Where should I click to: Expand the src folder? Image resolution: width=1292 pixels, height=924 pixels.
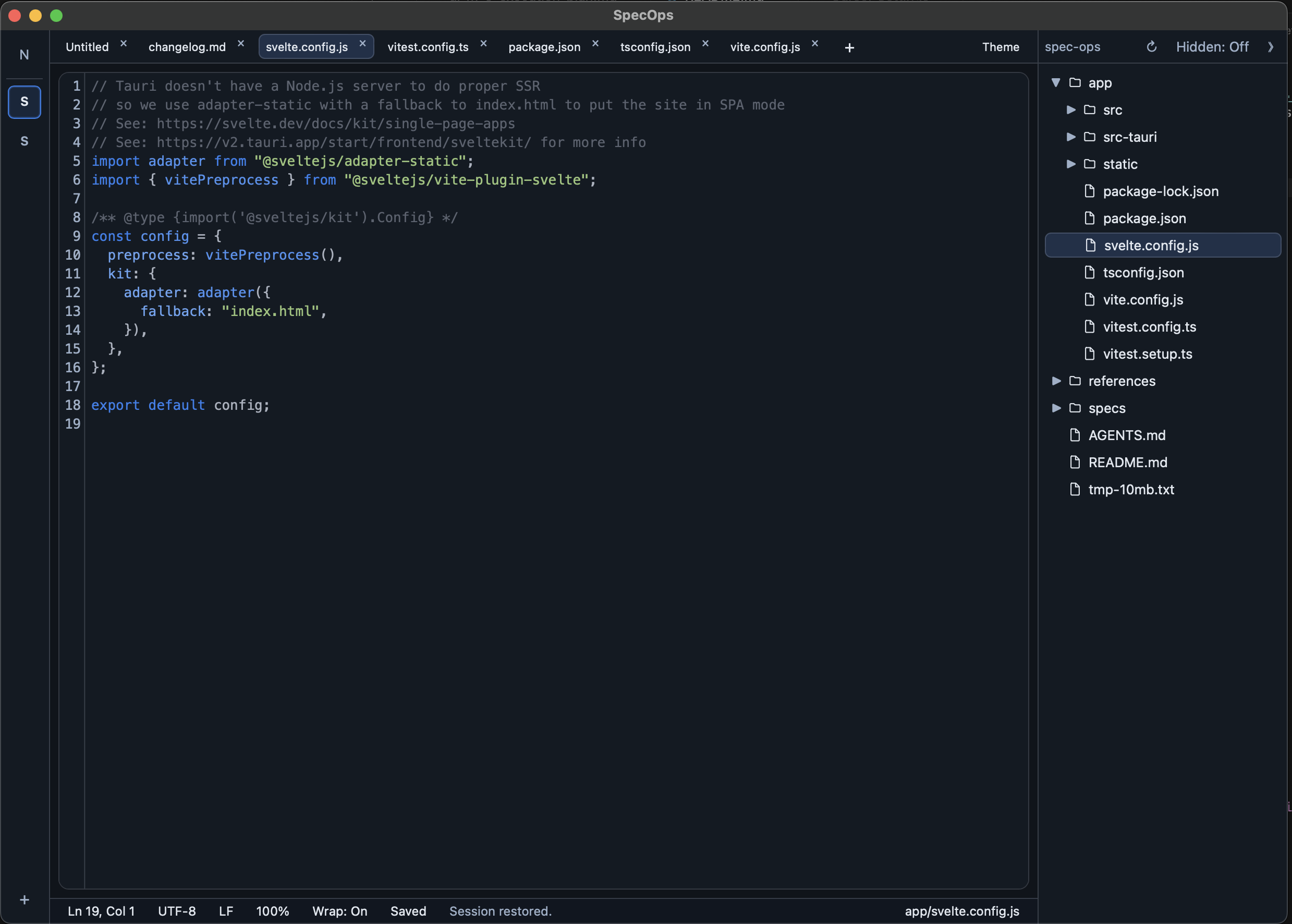click(x=1071, y=109)
